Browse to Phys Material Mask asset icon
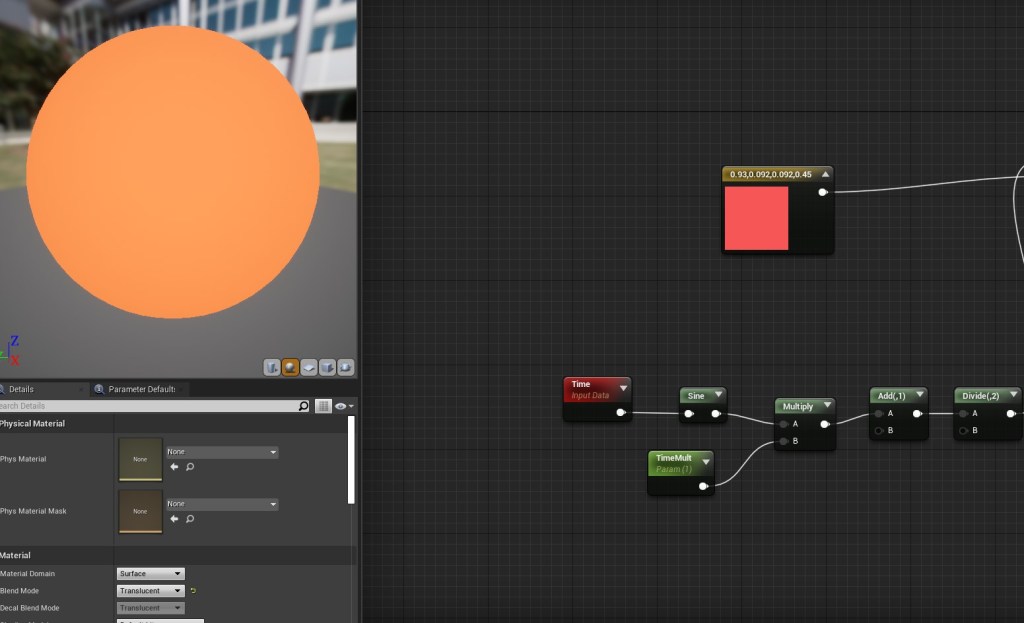This screenshot has width=1024, height=623. [190, 519]
